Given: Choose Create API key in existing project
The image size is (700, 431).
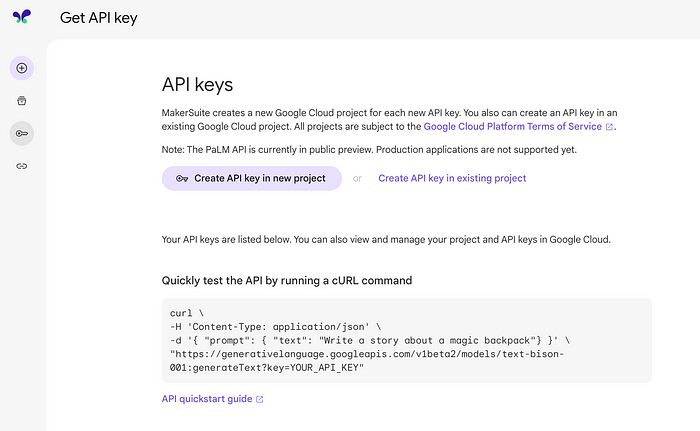Looking at the screenshot, I should 452,178.
